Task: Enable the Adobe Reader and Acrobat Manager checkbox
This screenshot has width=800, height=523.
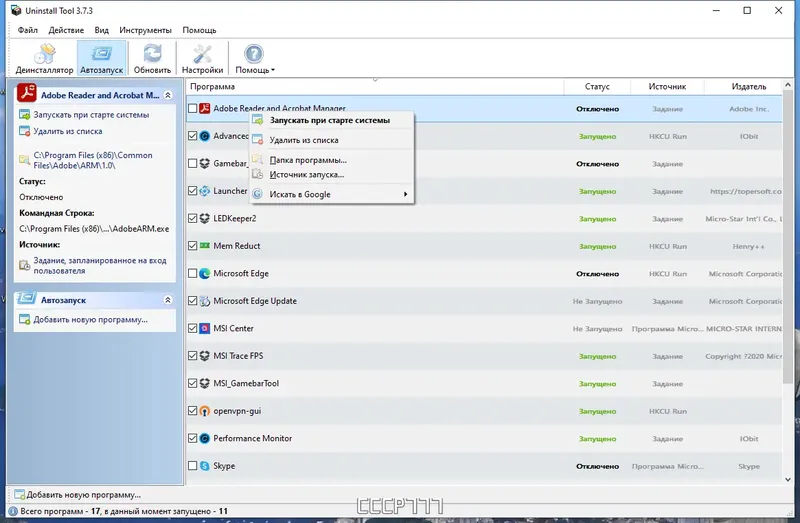Action: tap(192, 109)
